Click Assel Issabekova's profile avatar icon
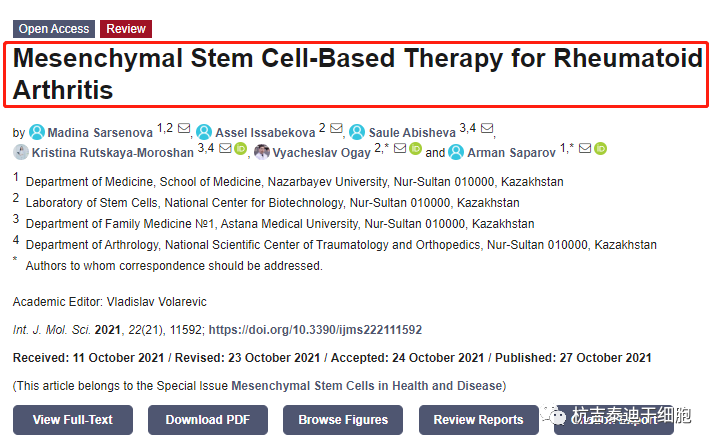This screenshot has width=714, height=446. click(204, 132)
